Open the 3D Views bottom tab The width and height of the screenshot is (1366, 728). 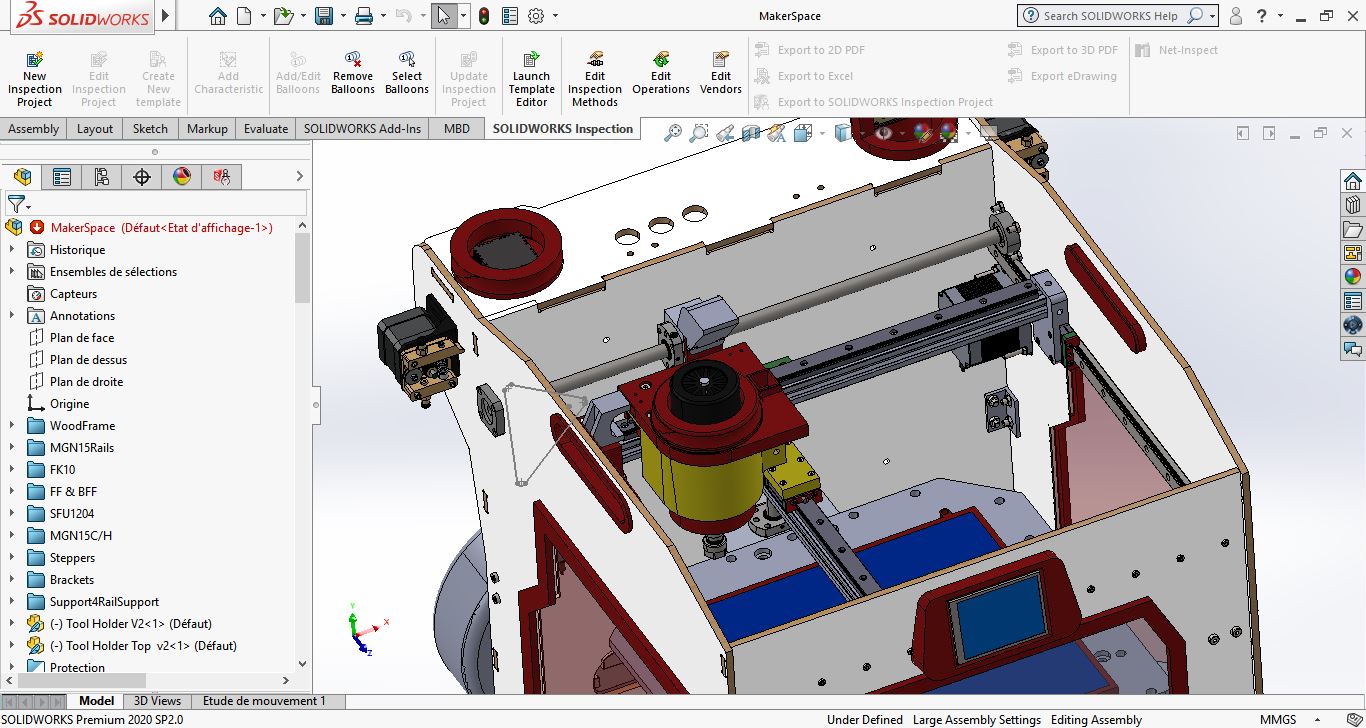pyautogui.click(x=158, y=701)
